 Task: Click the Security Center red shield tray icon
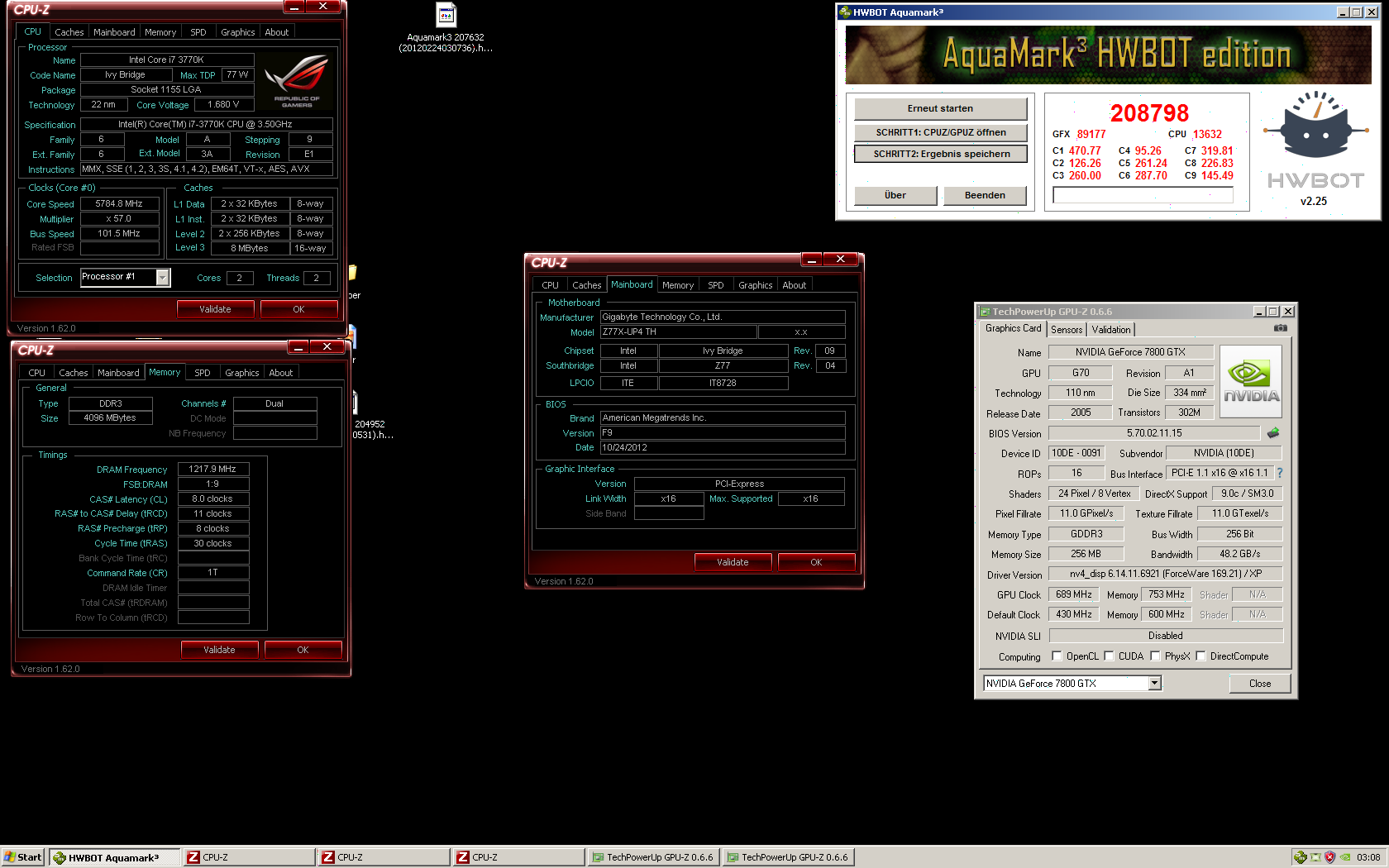(1329, 857)
